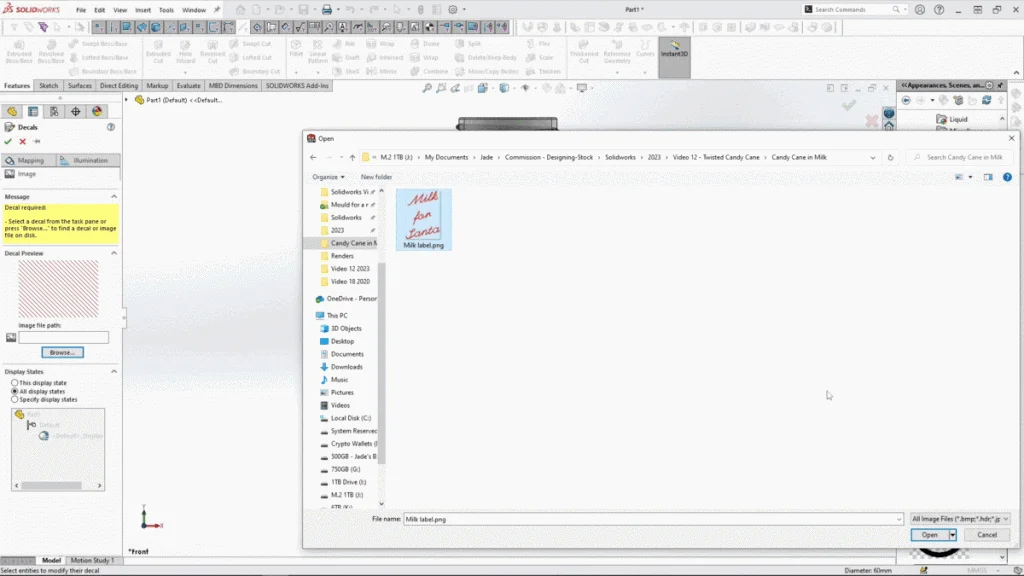
Task: Click the red X to cancel decal
Action: pyautogui.click(x=22, y=141)
